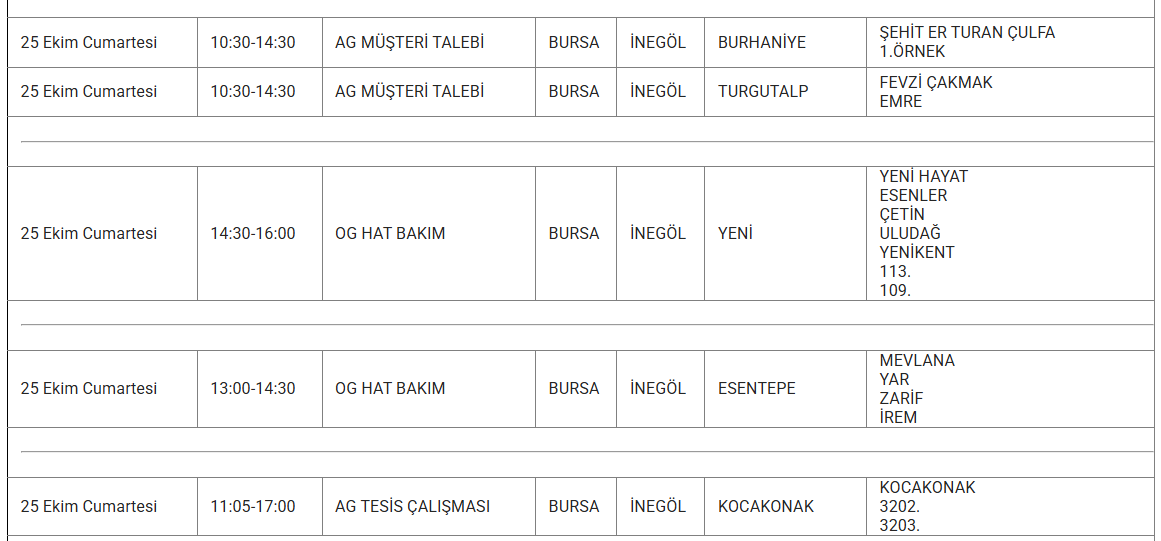Click the ZARİF street entry
Screen dimensions: 1161x541
[901, 398]
